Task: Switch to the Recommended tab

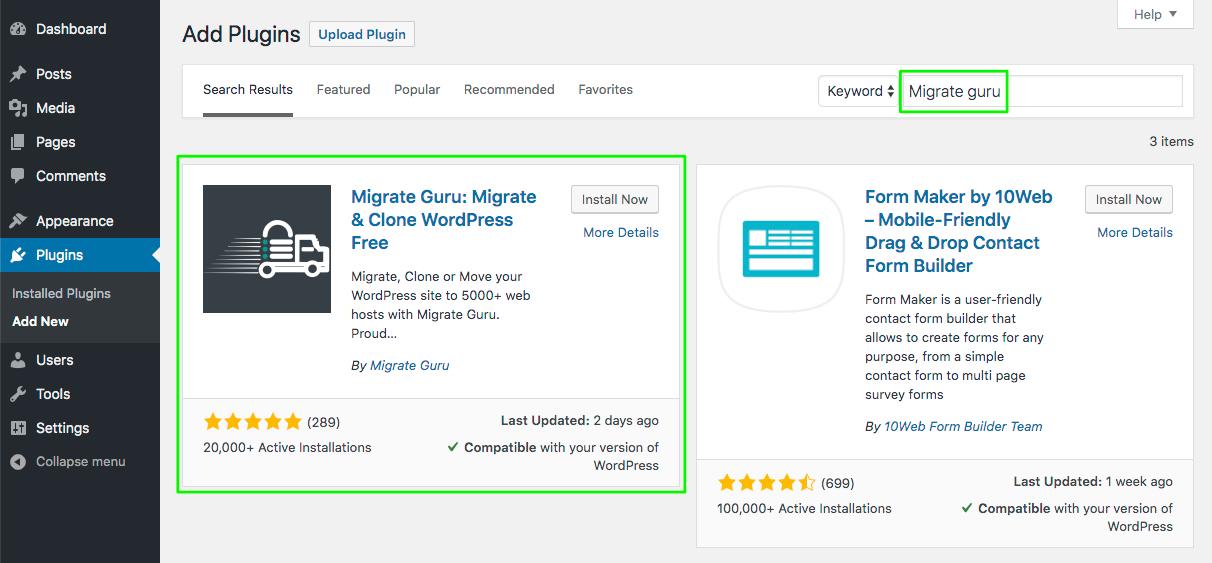Action: tap(509, 89)
